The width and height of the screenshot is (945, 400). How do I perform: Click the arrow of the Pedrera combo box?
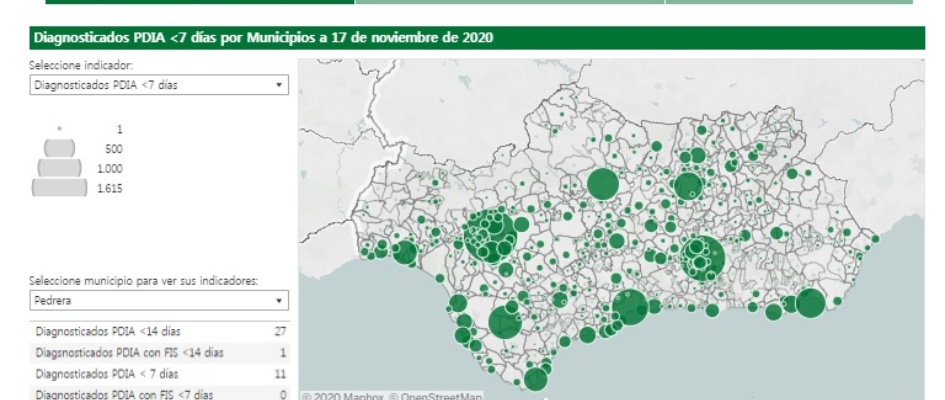point(279,300)
